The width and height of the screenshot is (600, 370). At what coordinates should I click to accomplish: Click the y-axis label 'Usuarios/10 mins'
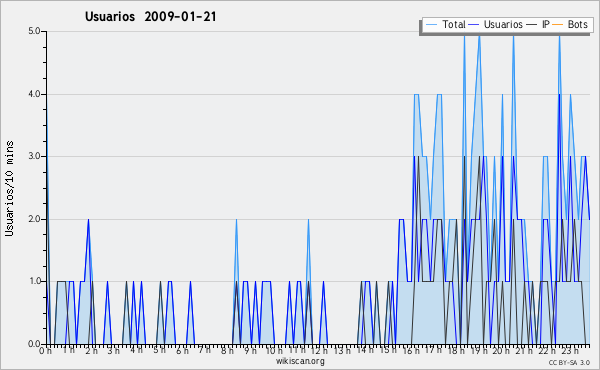tap(9, 188)
